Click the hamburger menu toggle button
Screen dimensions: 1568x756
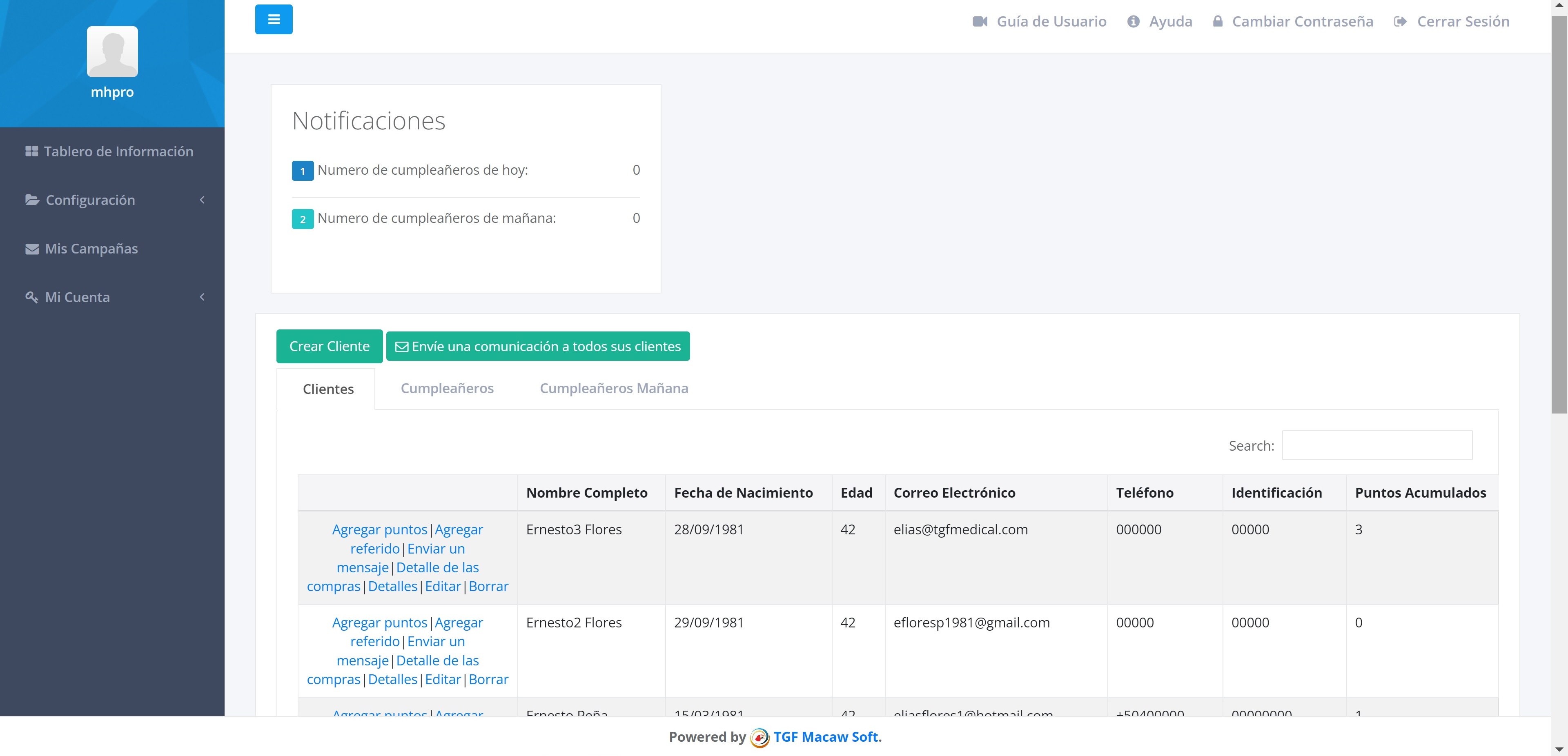tap(273, 20)
